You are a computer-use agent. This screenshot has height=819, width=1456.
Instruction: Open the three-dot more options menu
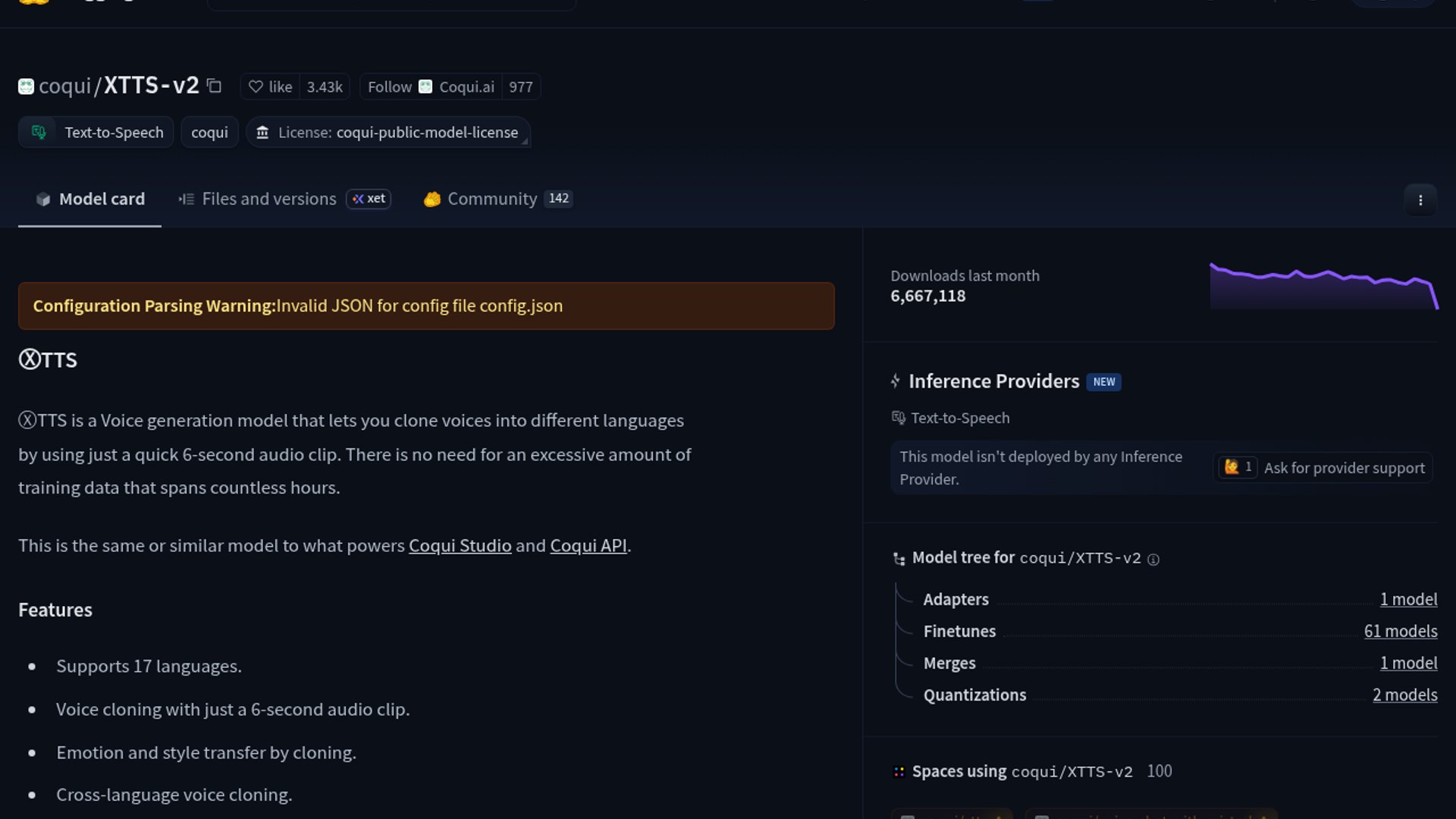[x=1420, y=200]
